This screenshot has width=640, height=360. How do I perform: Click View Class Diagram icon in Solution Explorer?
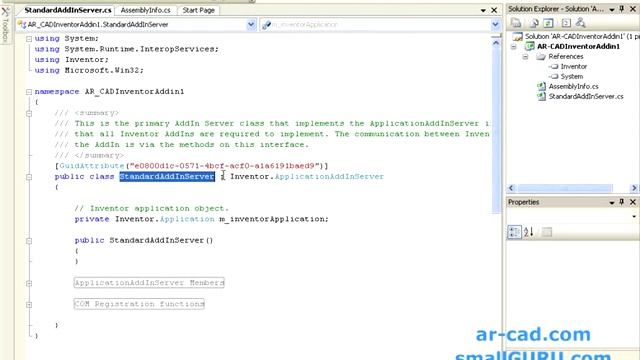point(580,24)
